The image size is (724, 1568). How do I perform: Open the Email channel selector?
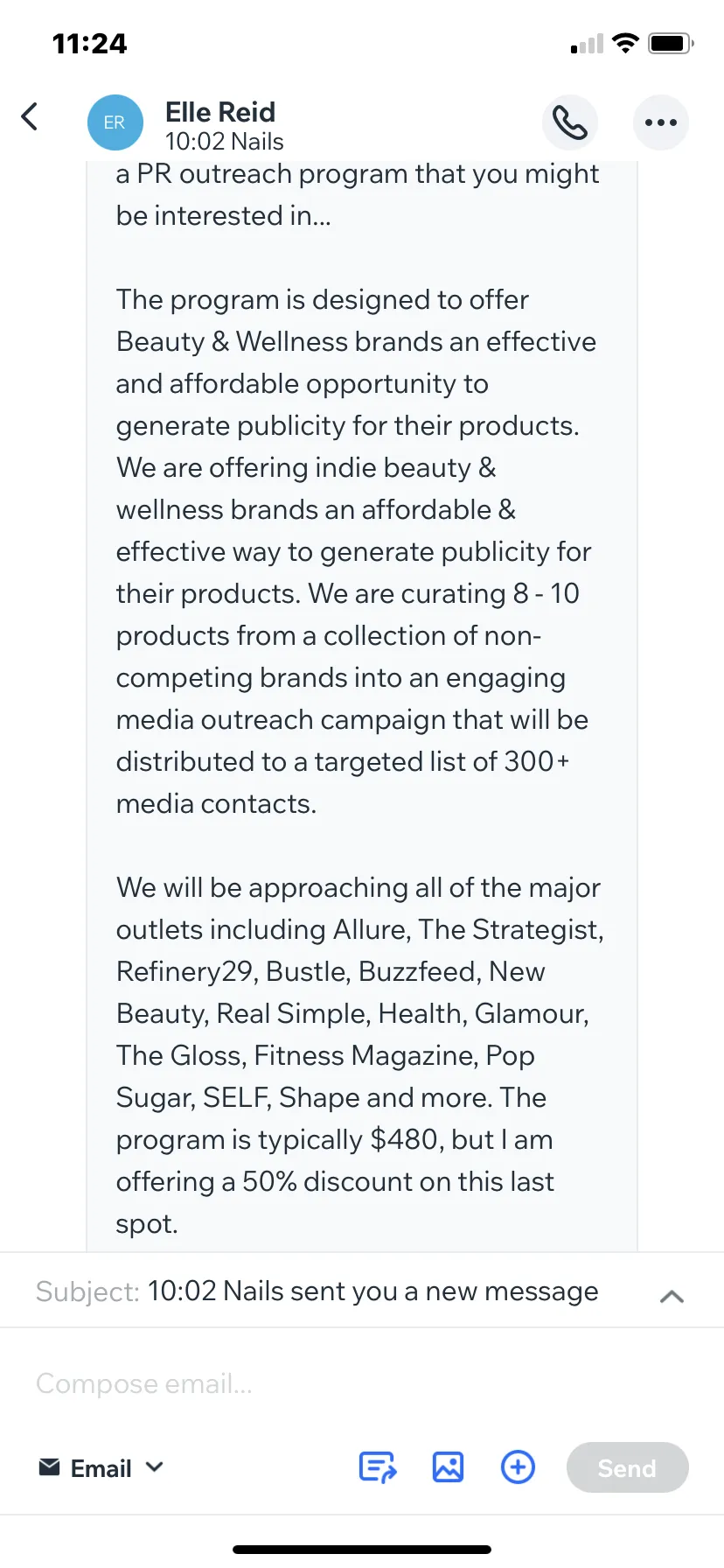tap(101, 1467)
